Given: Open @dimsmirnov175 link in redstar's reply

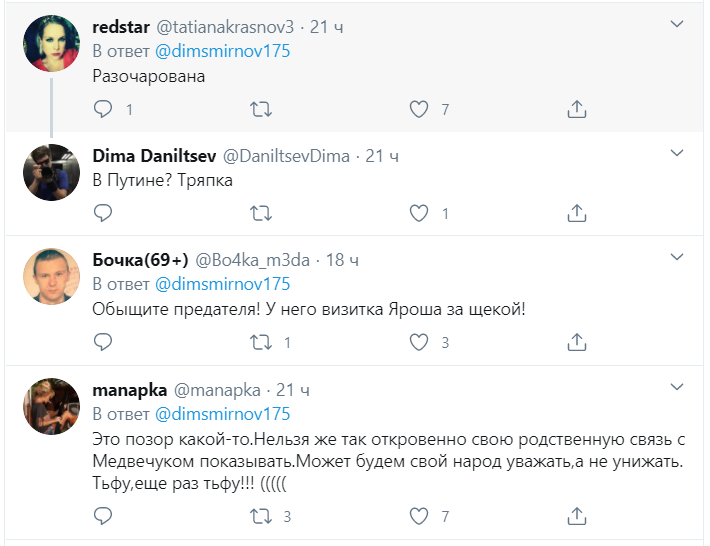Looking at the screenshot, I should pyautogui.click(x=221, y=51).
